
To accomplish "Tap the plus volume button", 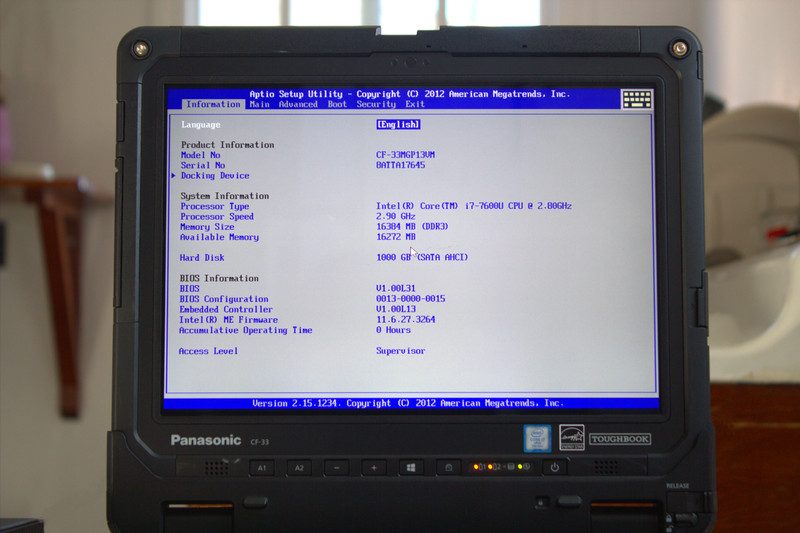I will point(374,468).
